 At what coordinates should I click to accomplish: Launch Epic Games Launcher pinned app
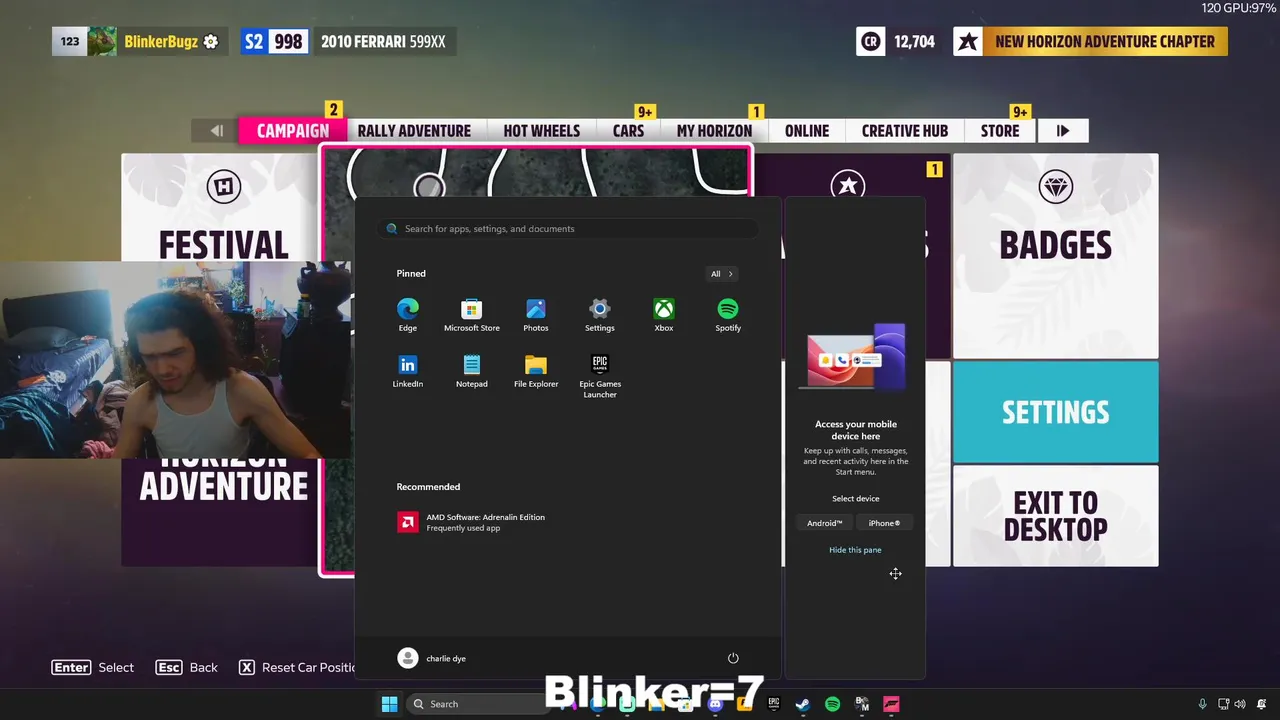click(x=599, y=375)
